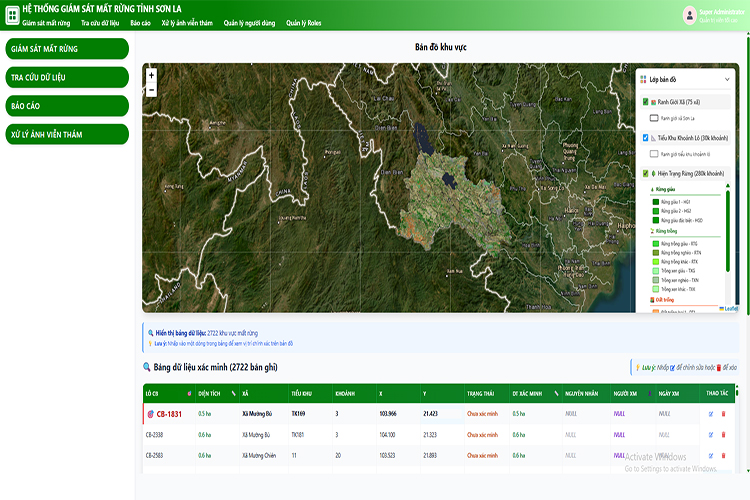Click the delete icon for row CB-1831

click(x=723, y=413)
